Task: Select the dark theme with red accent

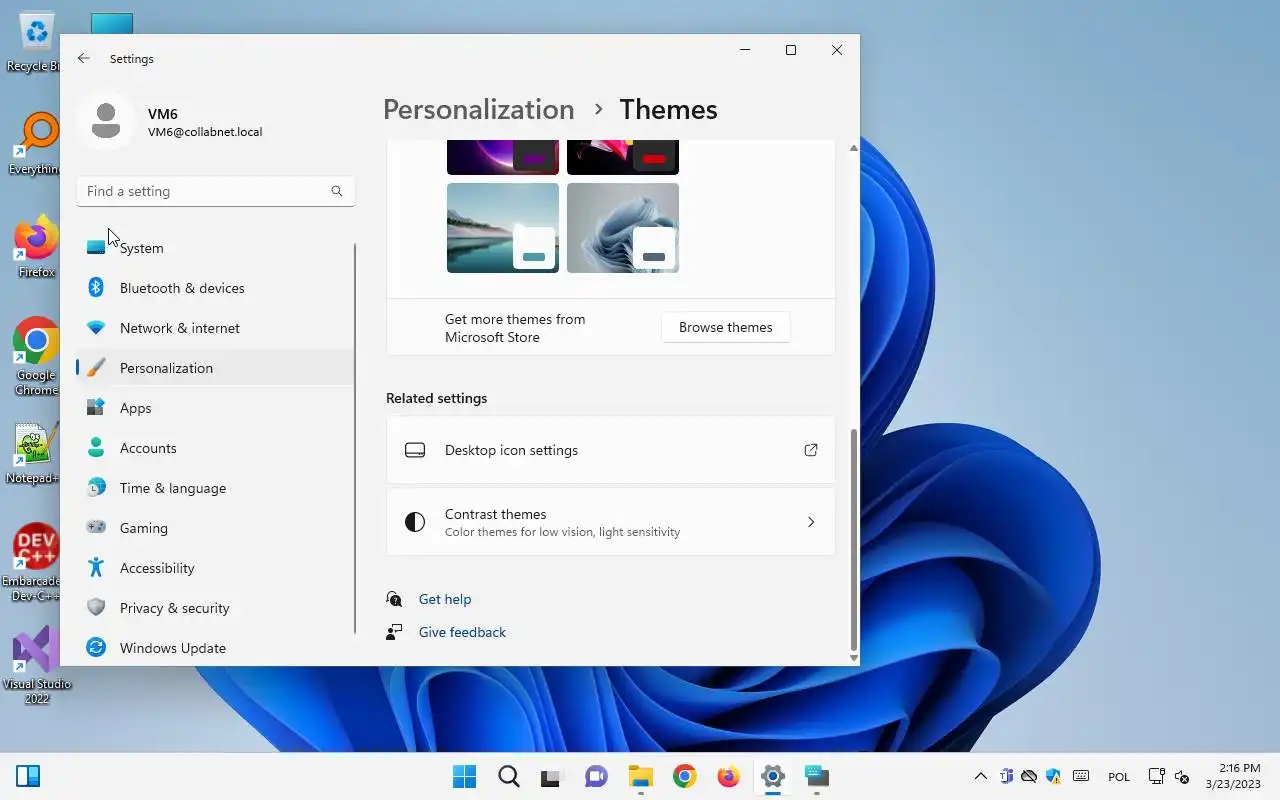Action: click(623, 157)
